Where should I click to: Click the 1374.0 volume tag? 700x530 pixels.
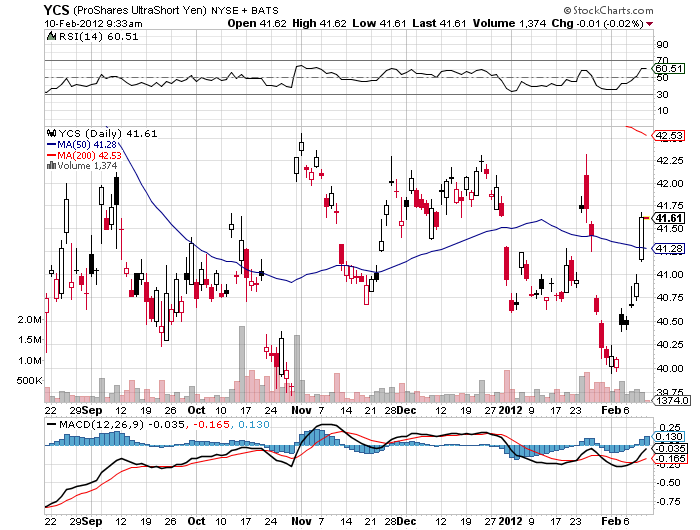point(672,400)
